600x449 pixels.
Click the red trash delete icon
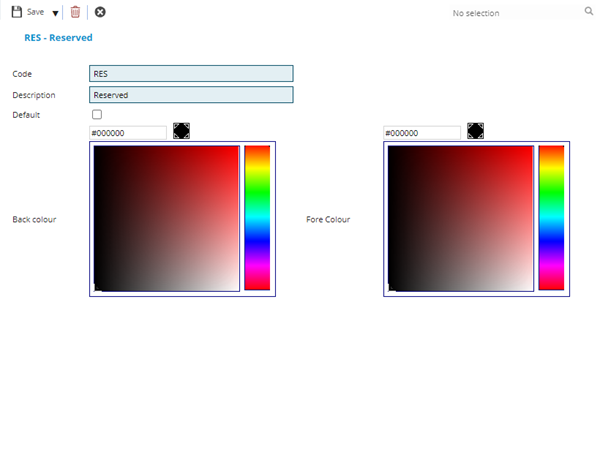(75, 12)
